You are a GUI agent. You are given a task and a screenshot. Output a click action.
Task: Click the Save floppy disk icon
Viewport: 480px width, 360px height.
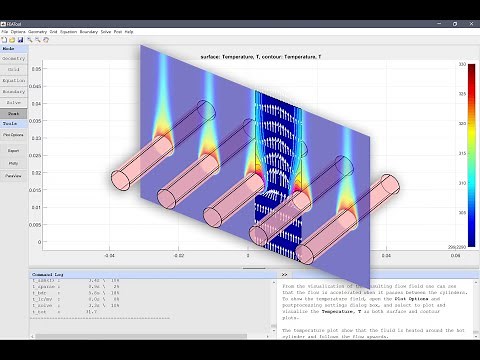tap(20, 40)
